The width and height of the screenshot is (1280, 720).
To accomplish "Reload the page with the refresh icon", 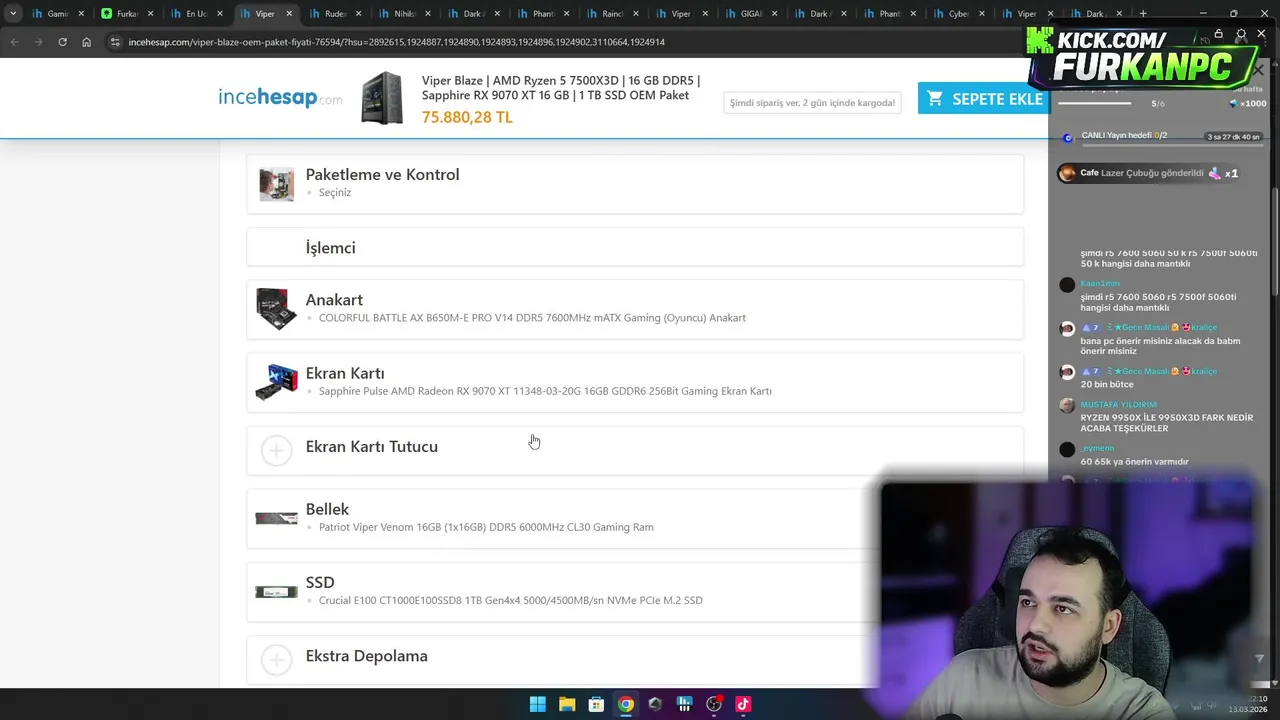I will click(x=62, y=42).
